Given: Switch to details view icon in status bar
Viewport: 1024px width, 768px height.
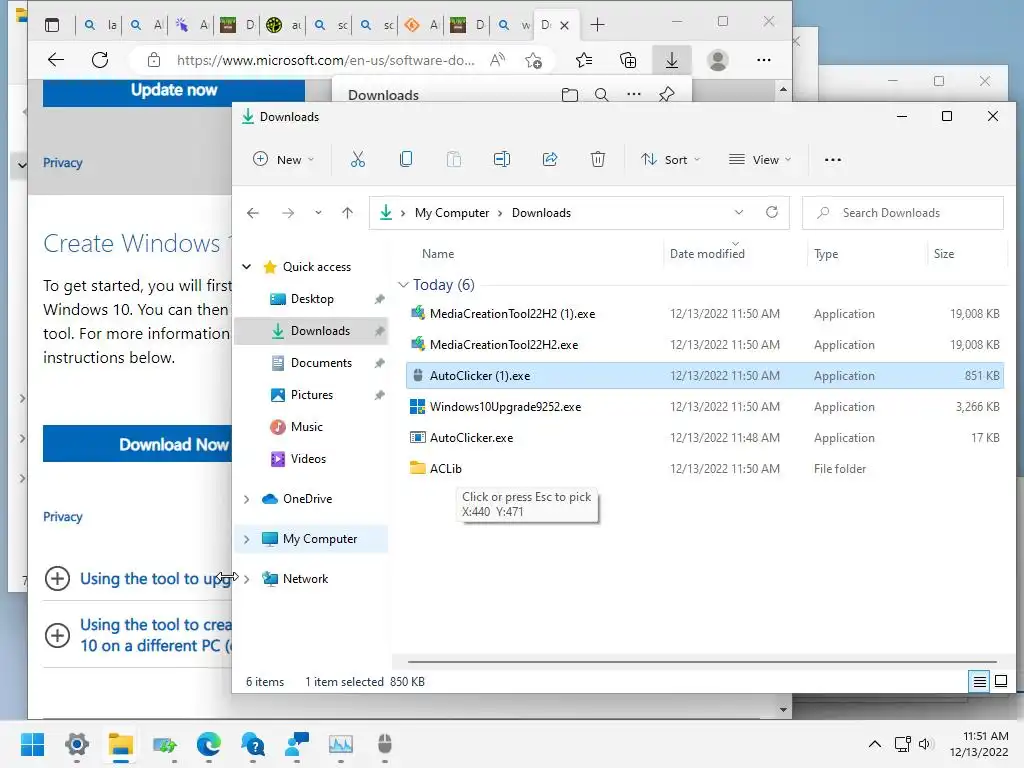Looking at the screenshot, I should point(980,682).
